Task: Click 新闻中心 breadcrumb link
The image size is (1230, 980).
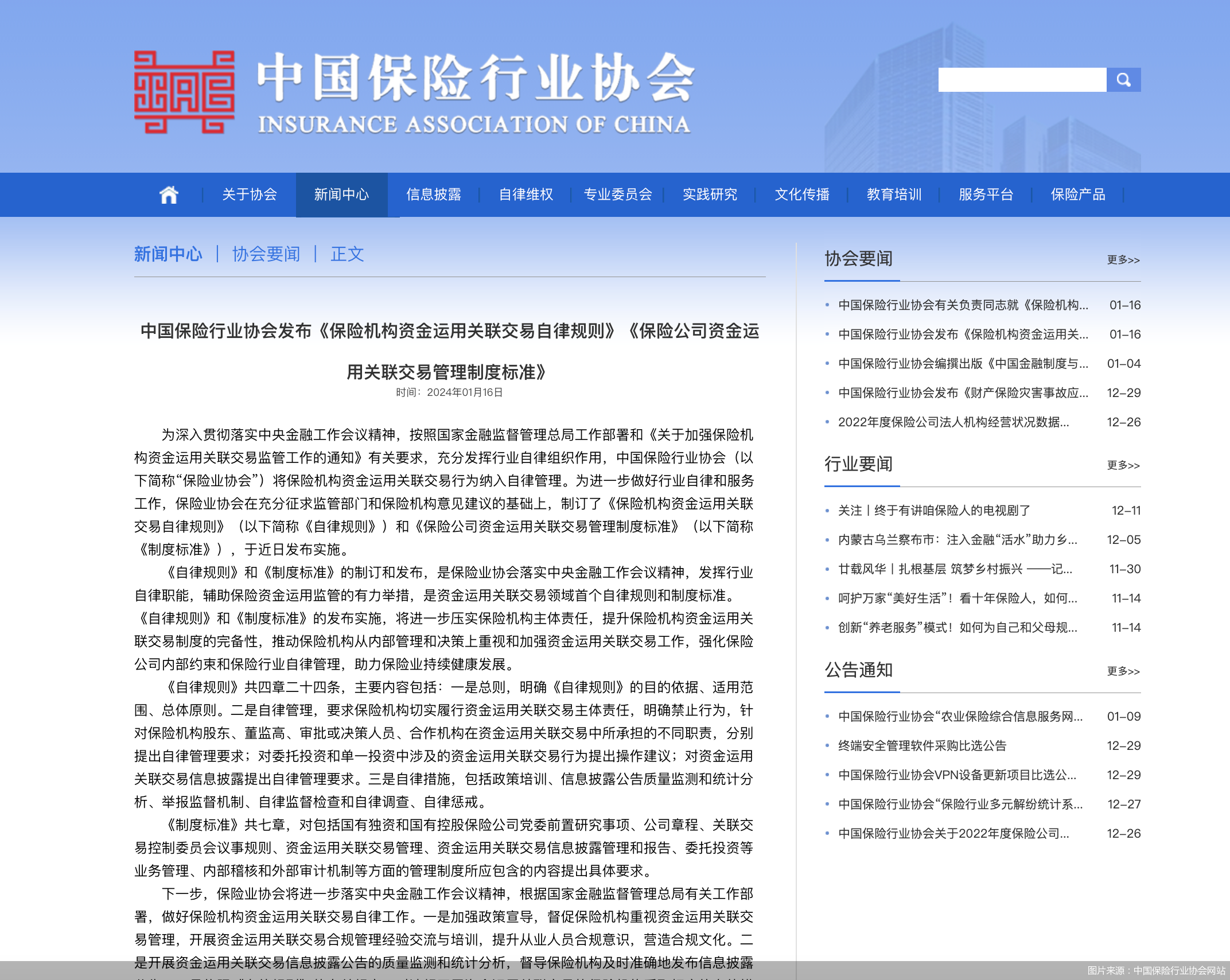Action: point(168,254)
